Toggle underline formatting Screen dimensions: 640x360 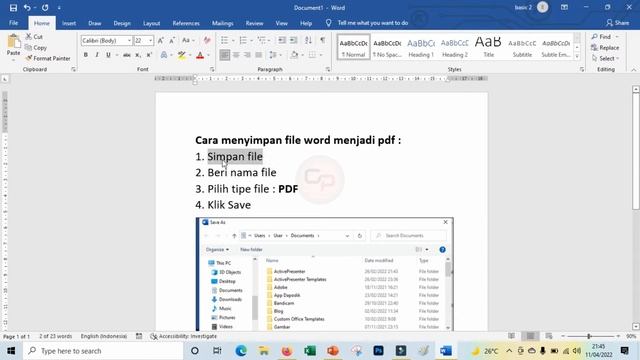108,55
